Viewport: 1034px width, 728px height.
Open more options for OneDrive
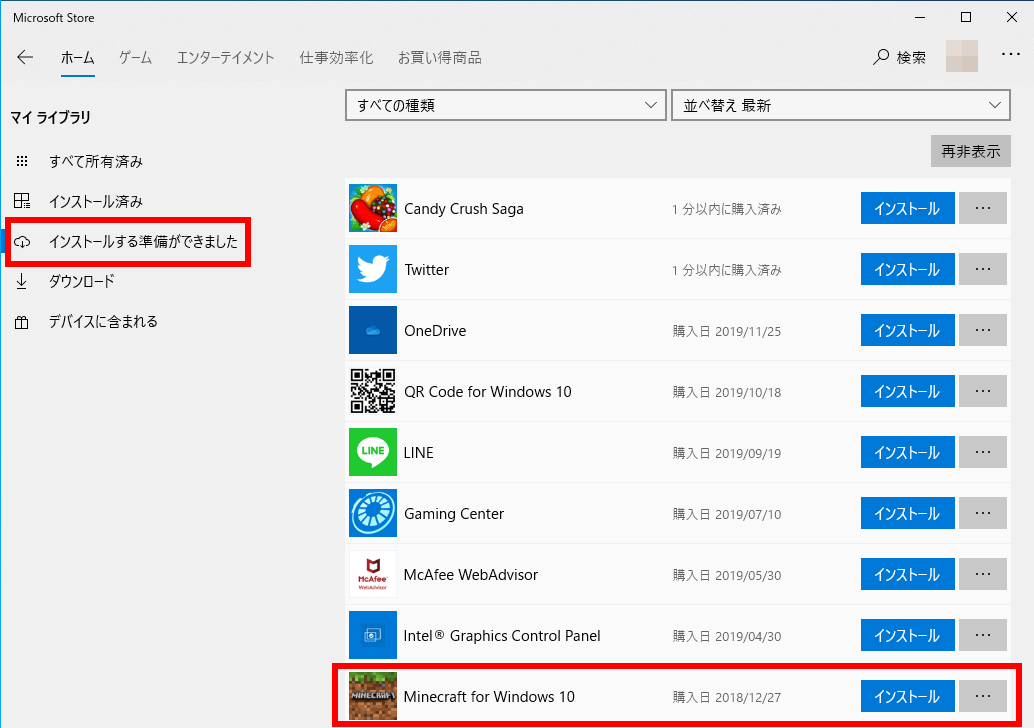(983, 330)
